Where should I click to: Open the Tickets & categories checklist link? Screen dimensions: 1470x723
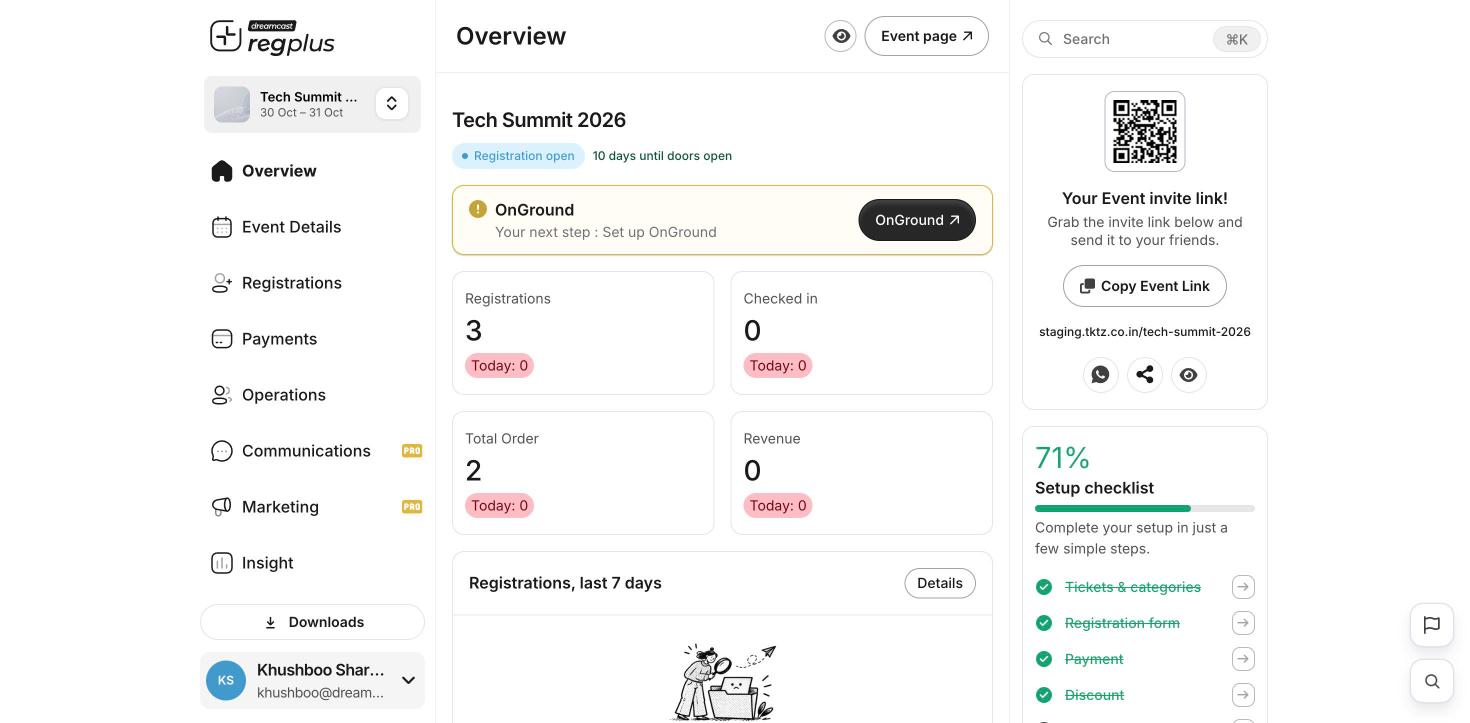point(1133,587)
